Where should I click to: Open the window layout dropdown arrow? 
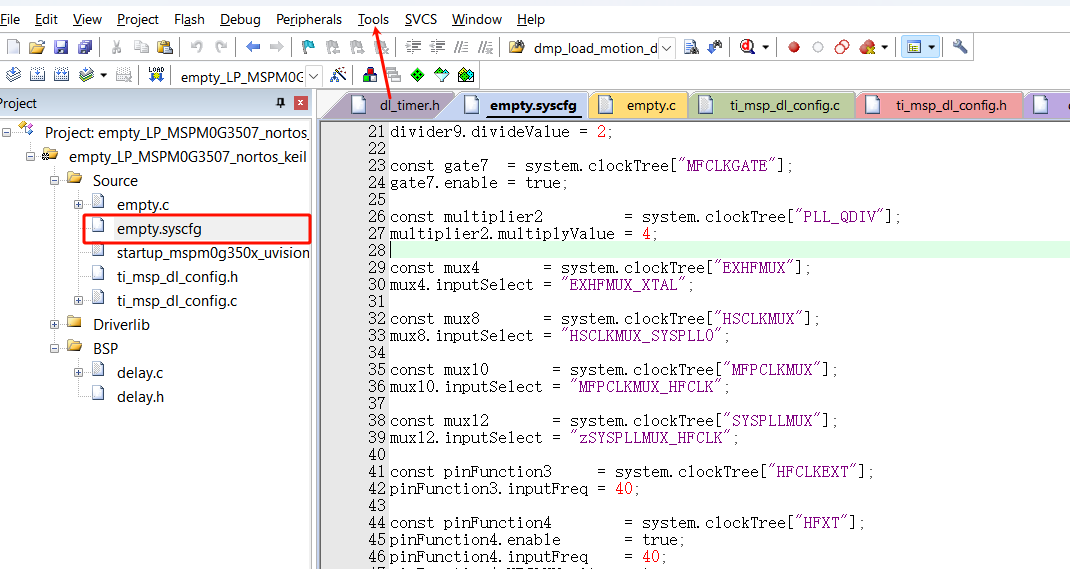pos(931,47)
